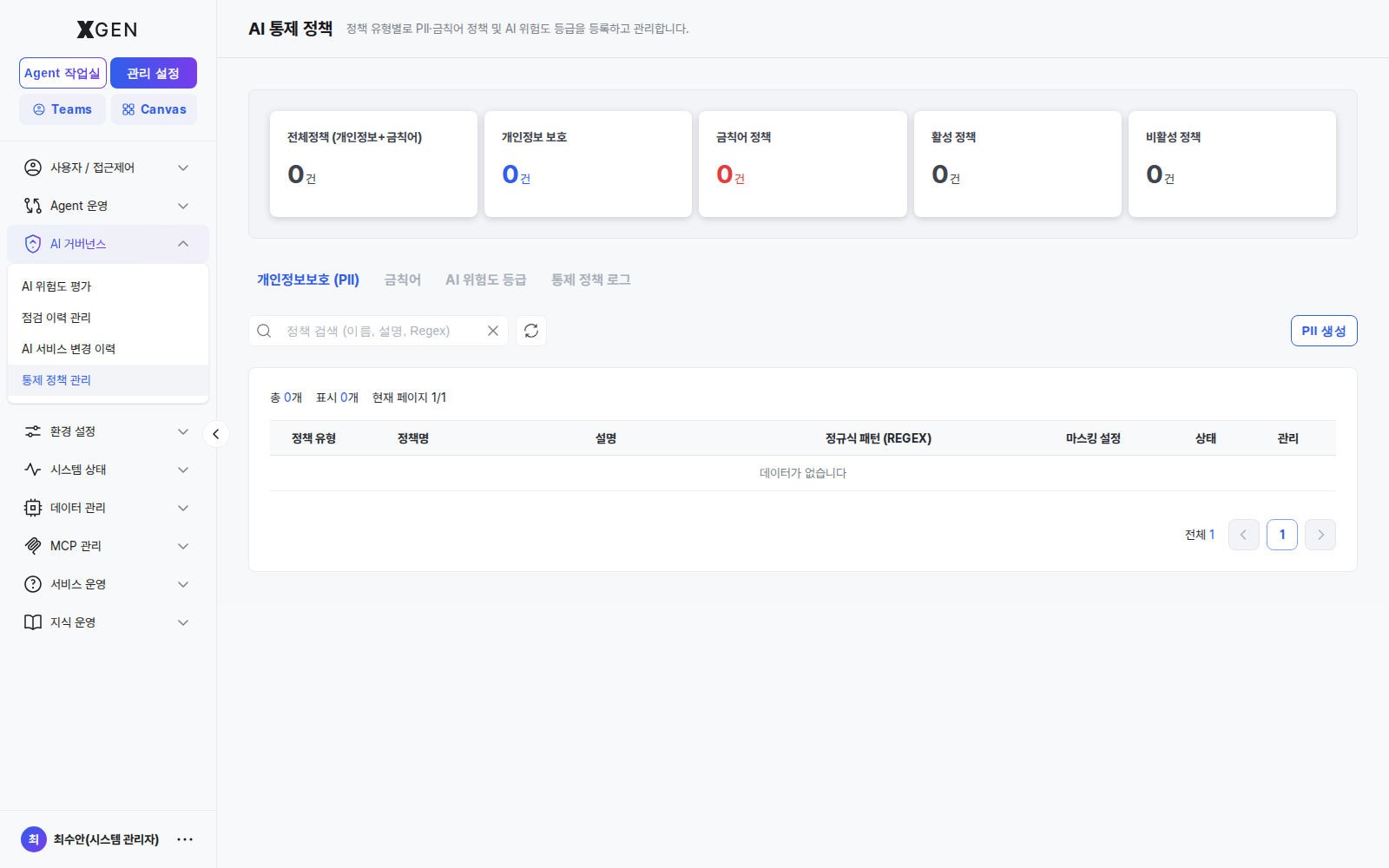1389x868 pixels.
Task: Refresh the policy list
Action: [x=531, y=331]
